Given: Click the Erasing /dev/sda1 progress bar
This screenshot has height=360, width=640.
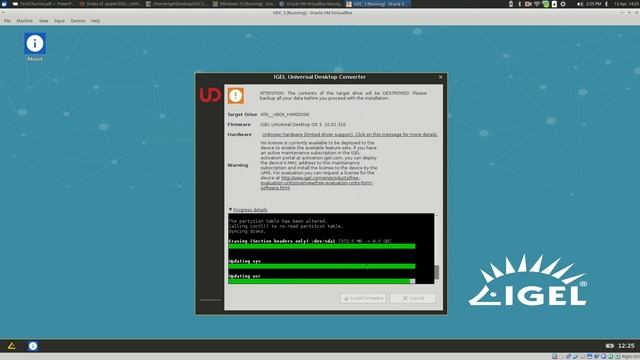Looking at the screenshot, I should click(x=322, y=246).
